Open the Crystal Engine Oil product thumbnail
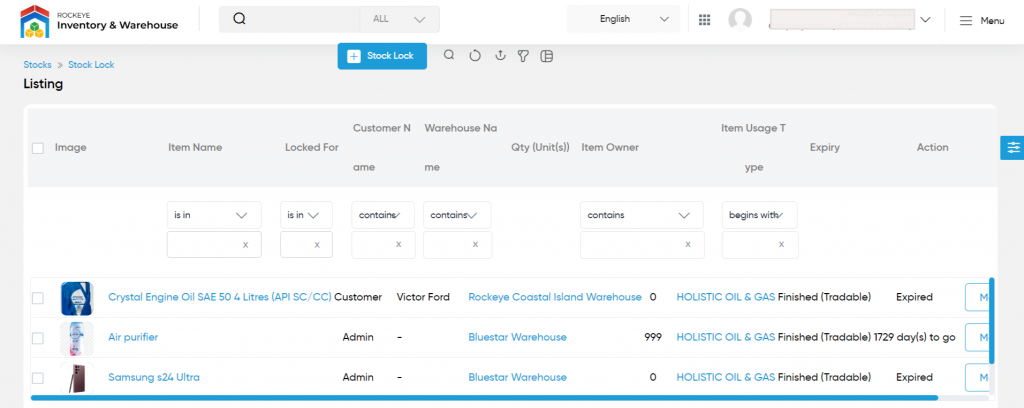The image size is (1024, 408). click(x=77, y=298)
